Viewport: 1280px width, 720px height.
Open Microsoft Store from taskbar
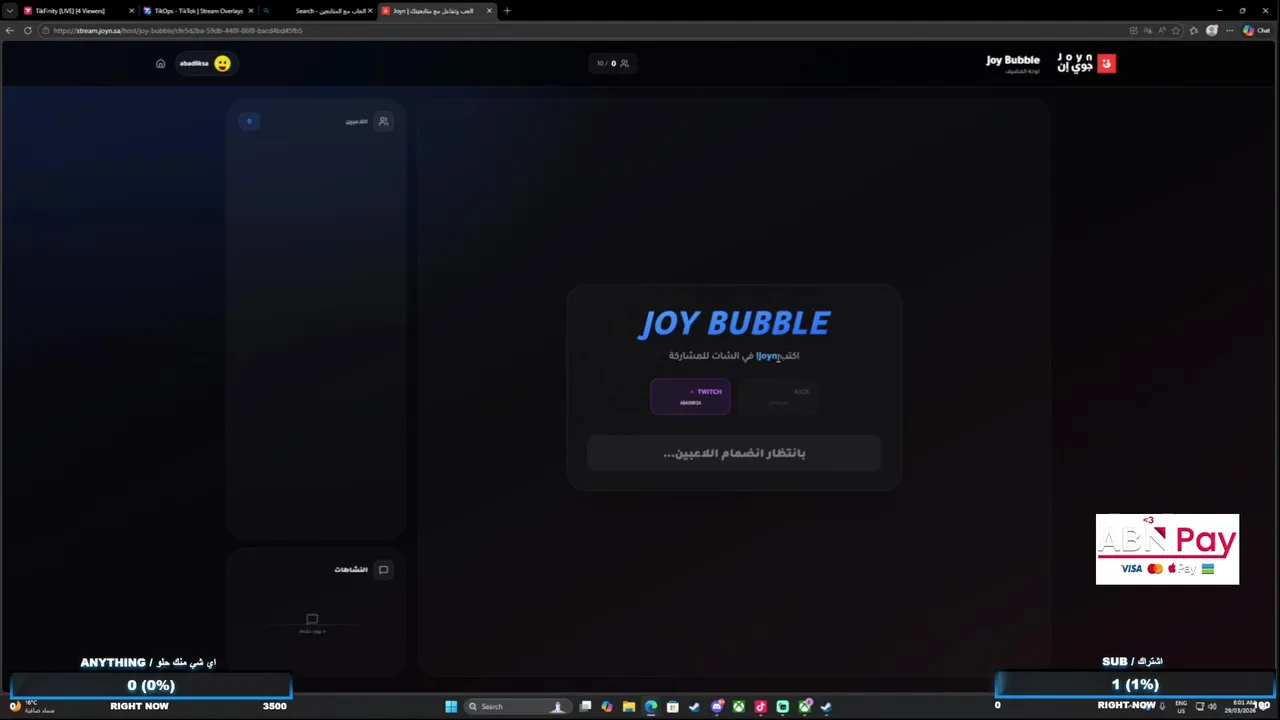pyautogui.click(x=673, y=707)
